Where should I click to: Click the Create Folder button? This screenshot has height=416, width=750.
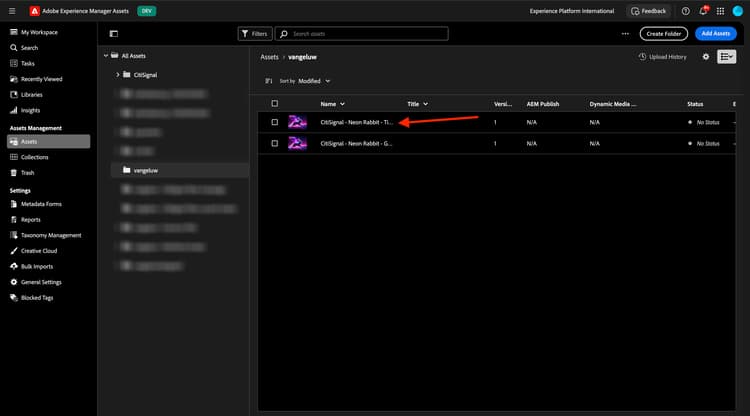(x=663, y=33)
